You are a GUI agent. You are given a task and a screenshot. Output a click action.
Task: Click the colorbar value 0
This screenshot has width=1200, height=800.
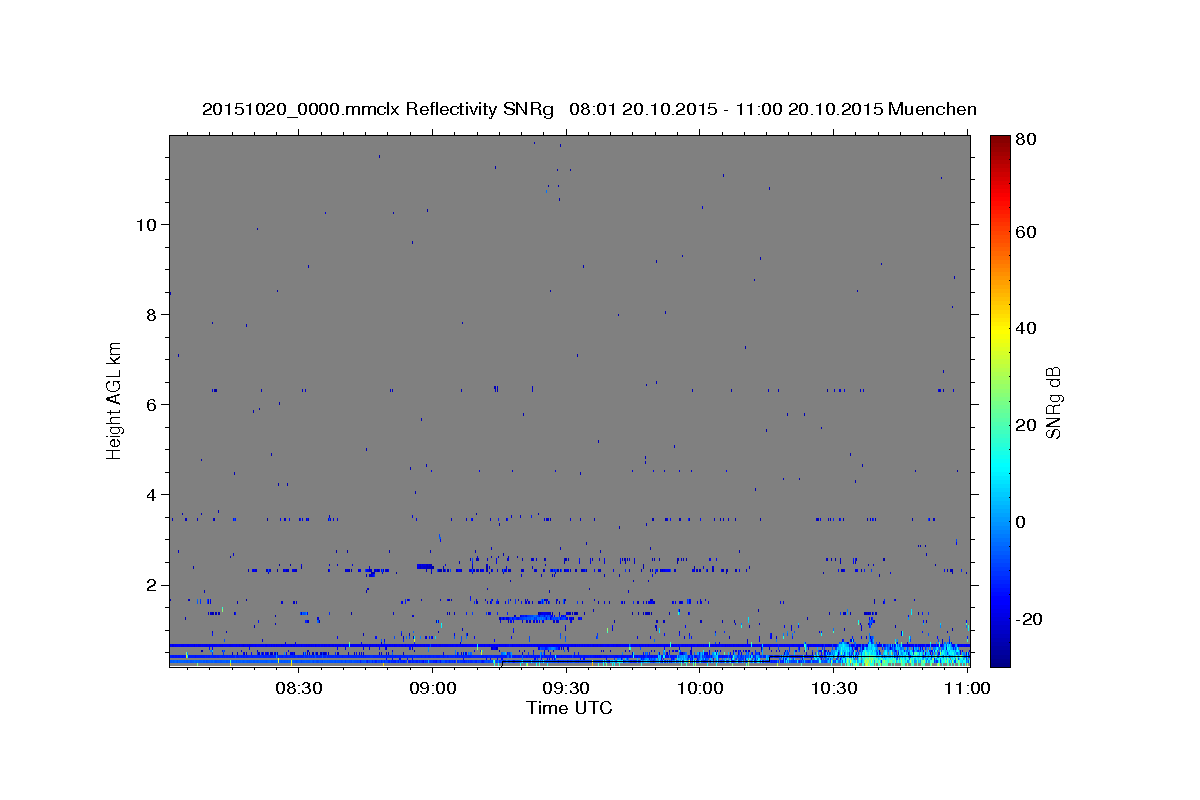click(x=1020, y=522)
